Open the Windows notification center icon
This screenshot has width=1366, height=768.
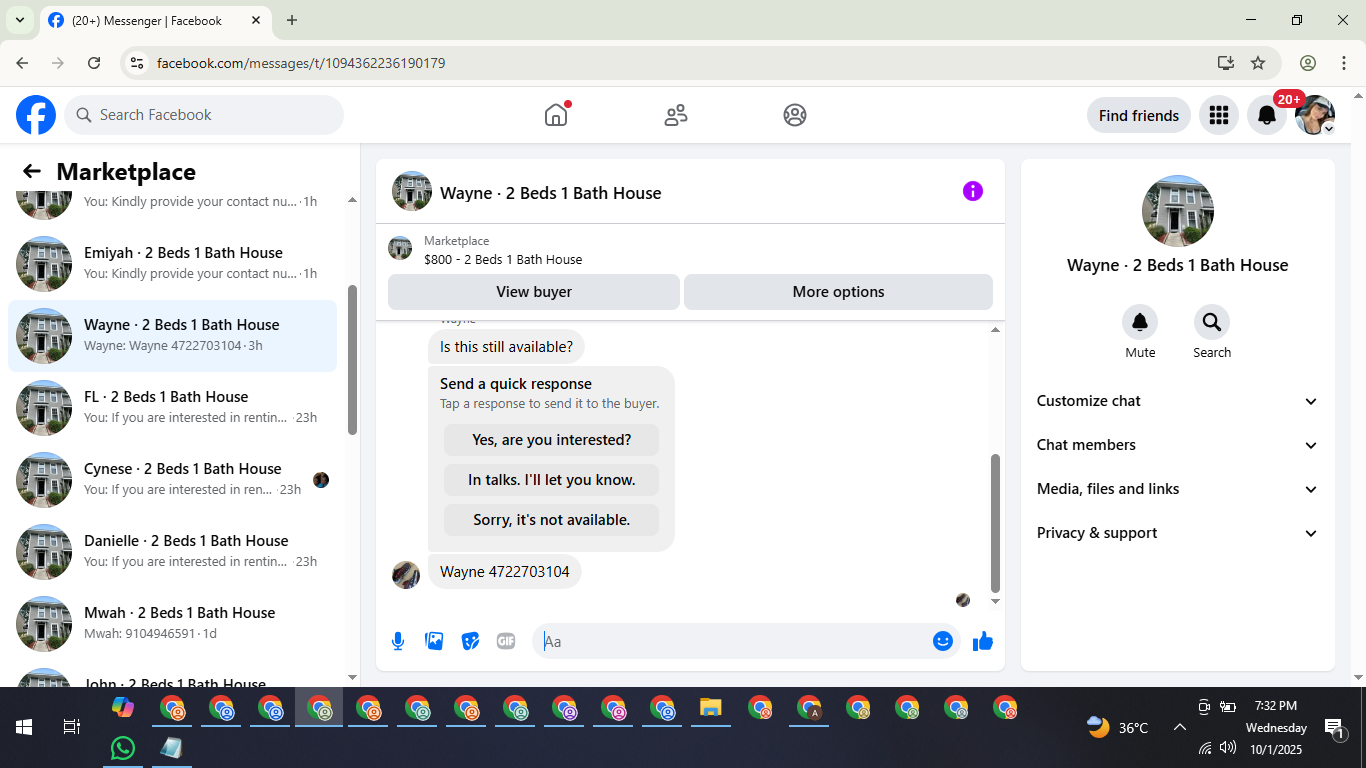(x=1334, y=727)
